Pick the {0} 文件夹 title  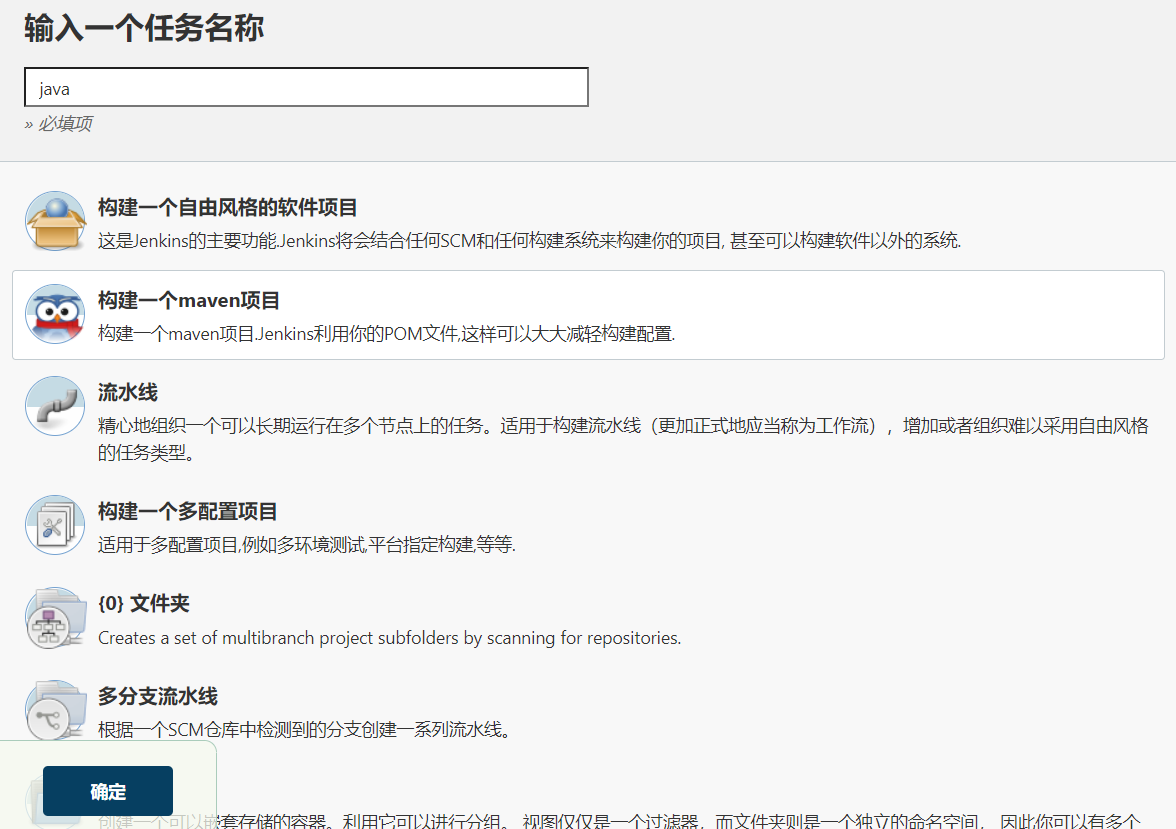click(x=143, y=604)
